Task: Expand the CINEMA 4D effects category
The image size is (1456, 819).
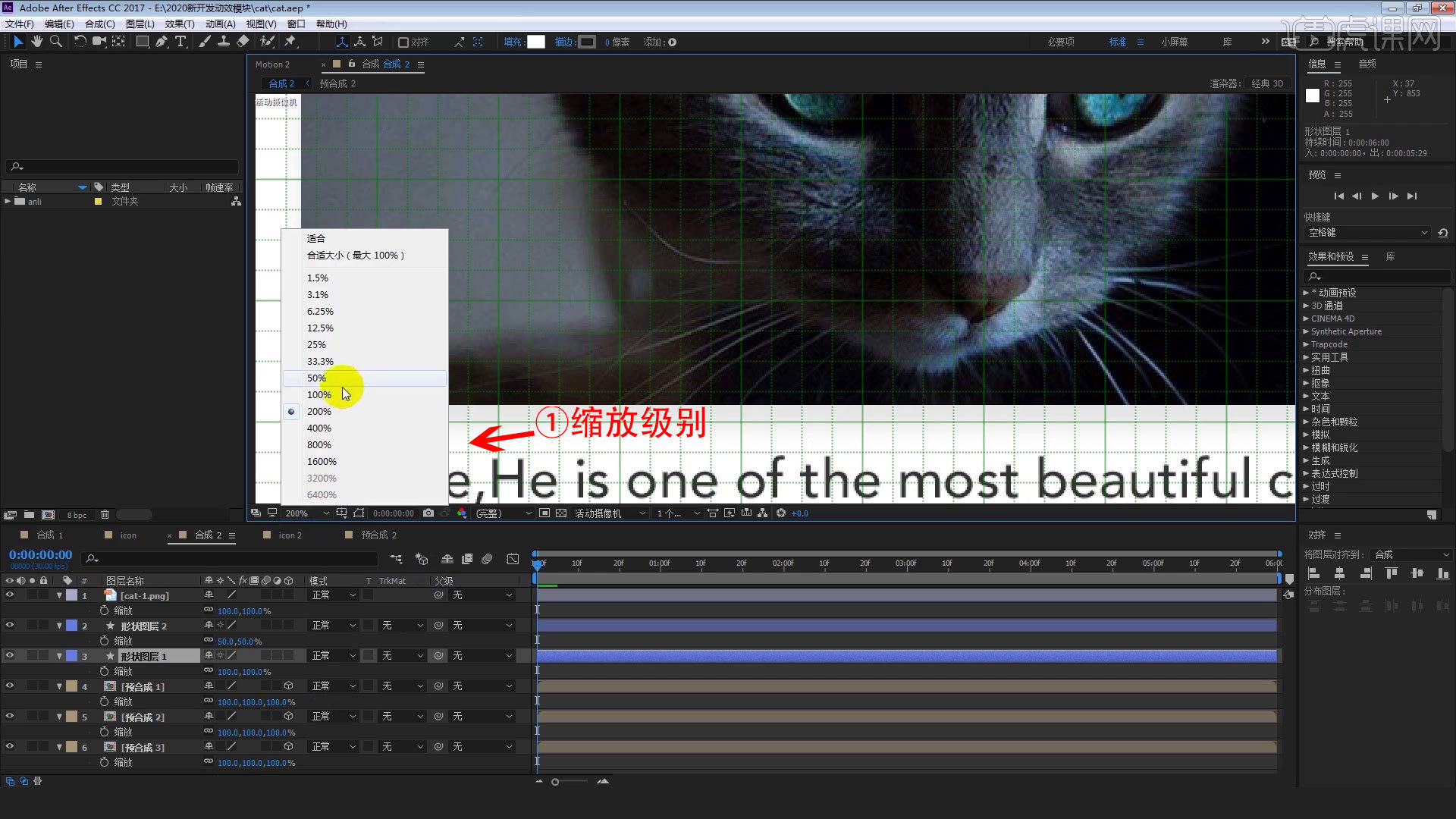Action: [x=1306, y=318]
